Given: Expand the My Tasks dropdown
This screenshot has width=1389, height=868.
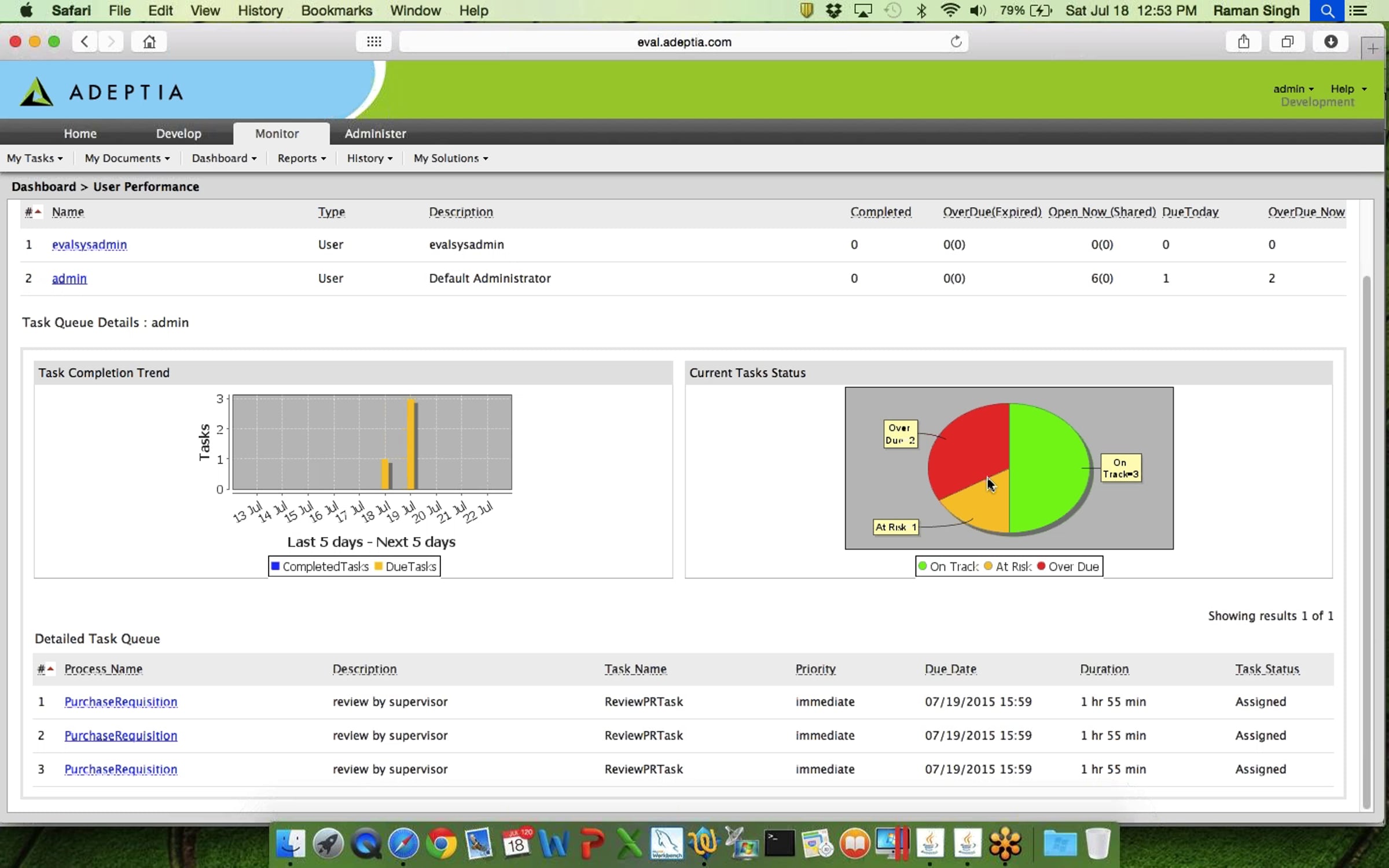Looking at the screenshot, I should point(35,158).
